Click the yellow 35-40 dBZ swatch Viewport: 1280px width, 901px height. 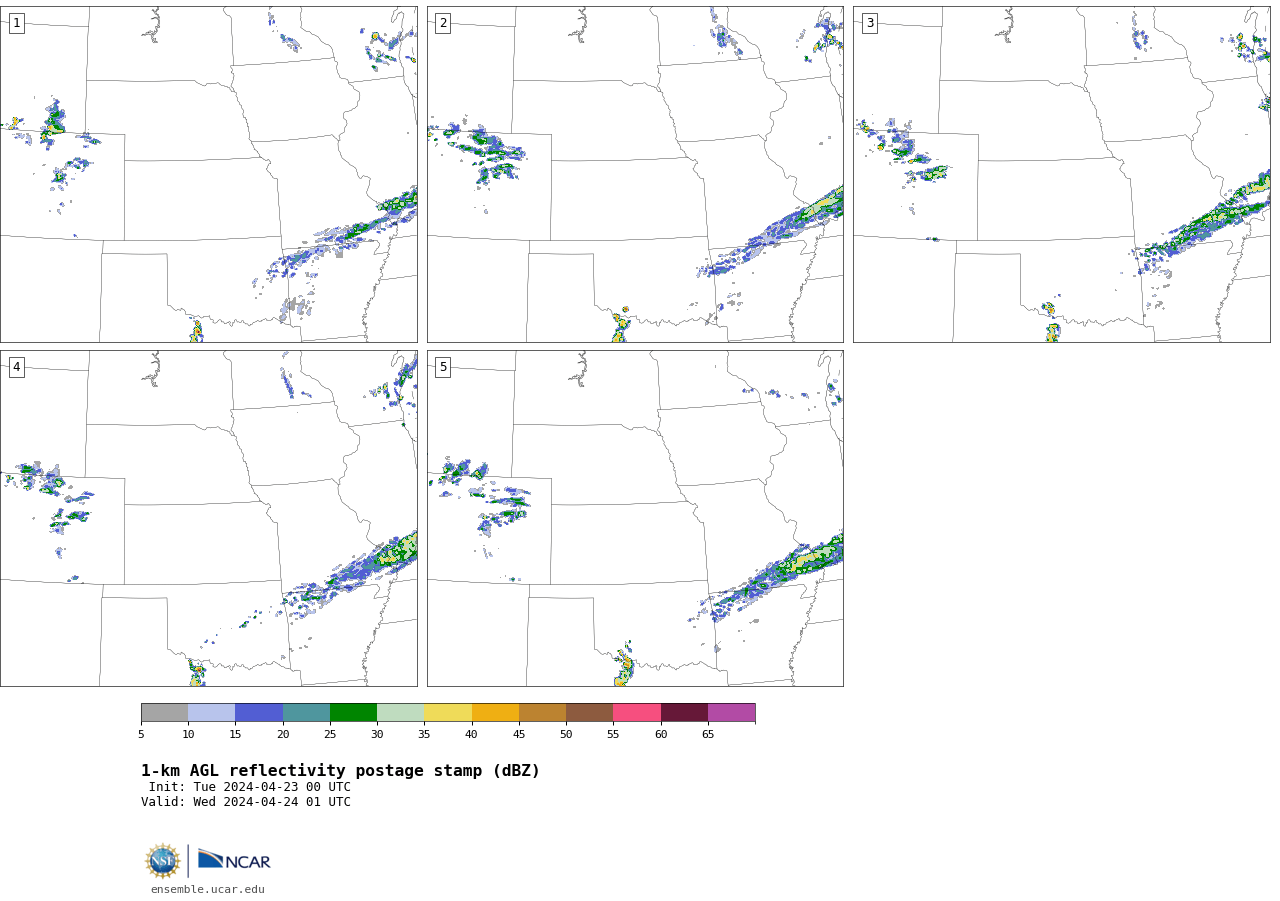448,713
